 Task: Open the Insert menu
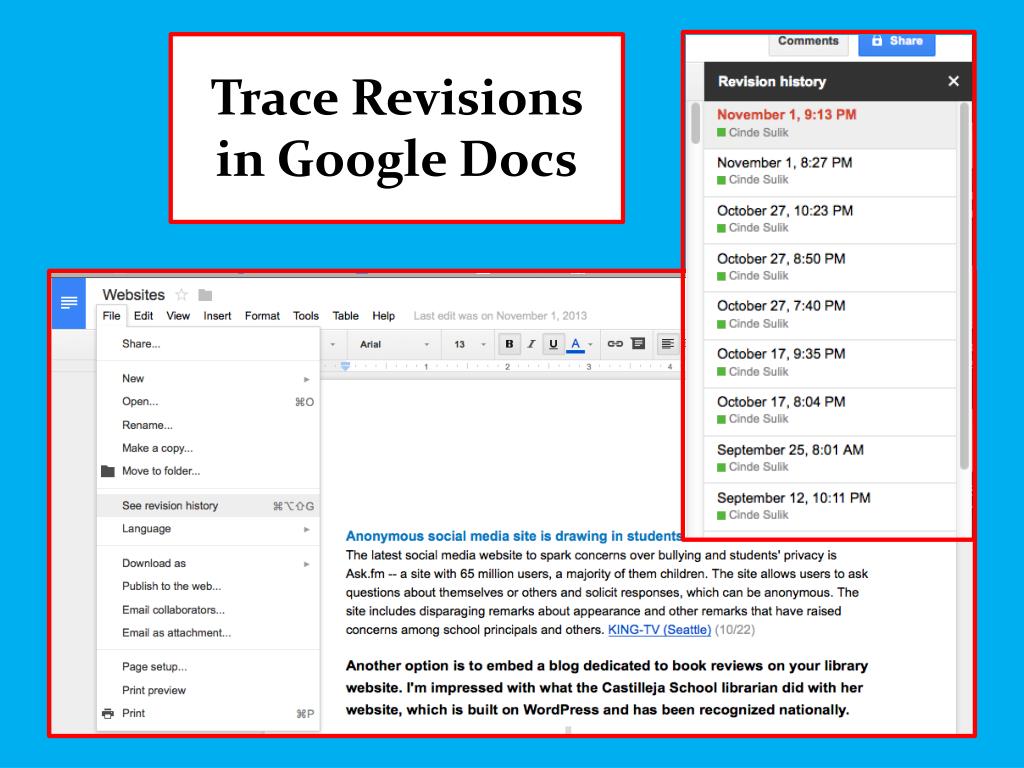(x=217, y=315)
